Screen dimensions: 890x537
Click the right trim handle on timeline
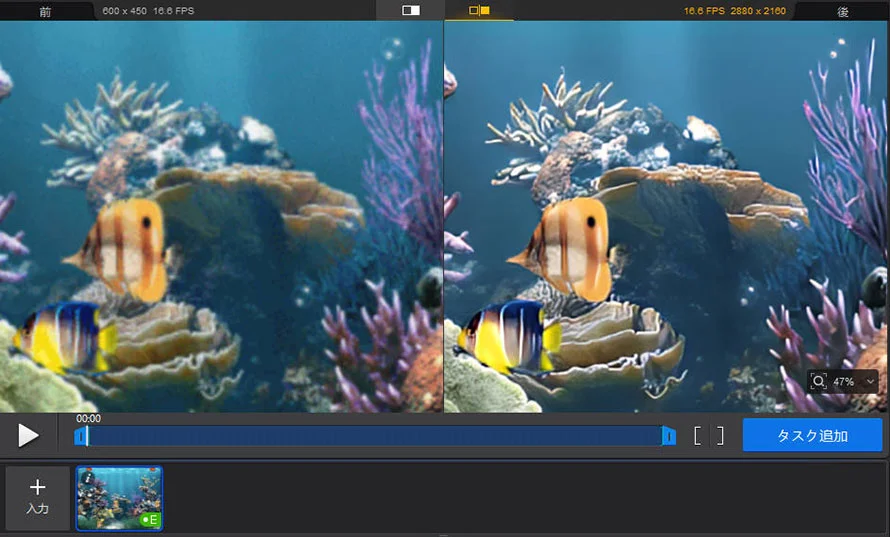click(669, 437)
